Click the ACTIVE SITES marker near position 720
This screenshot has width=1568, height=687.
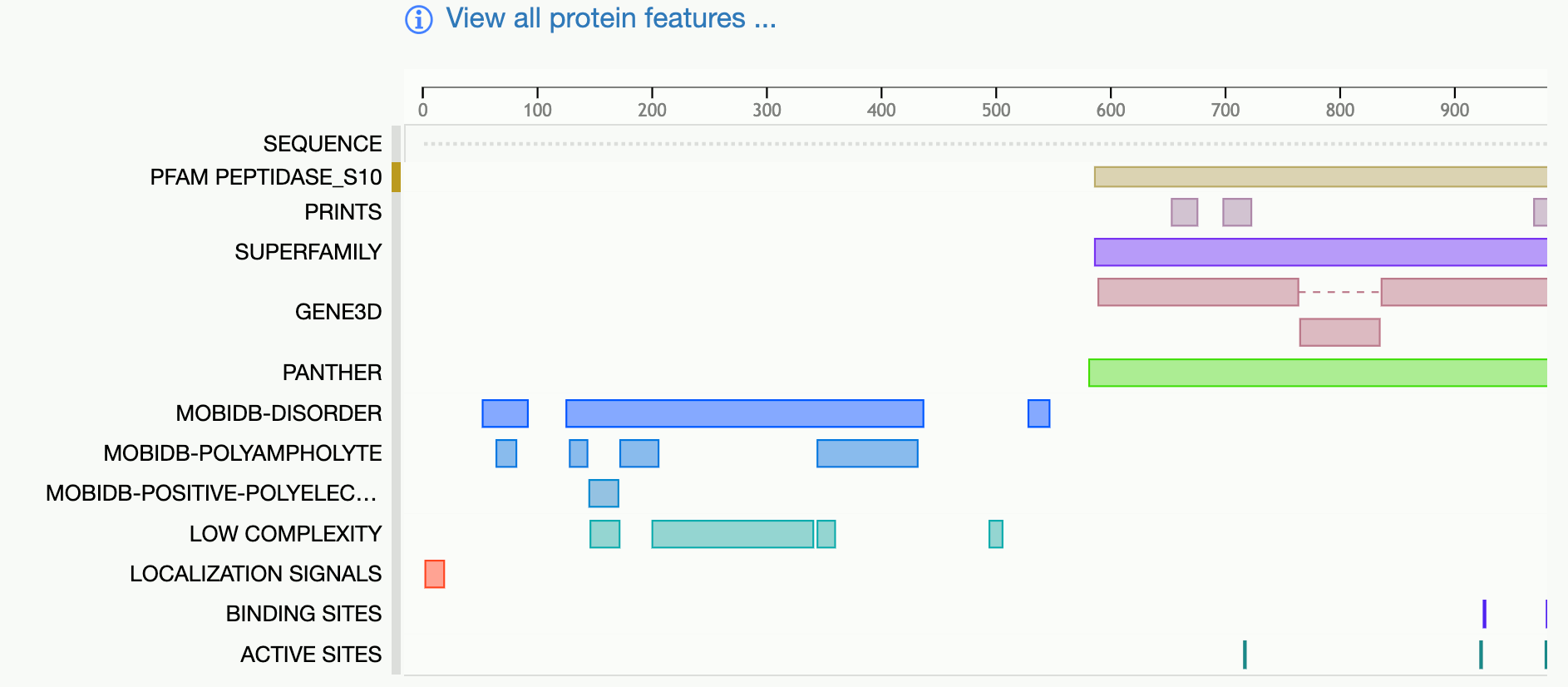(1245, 655)
